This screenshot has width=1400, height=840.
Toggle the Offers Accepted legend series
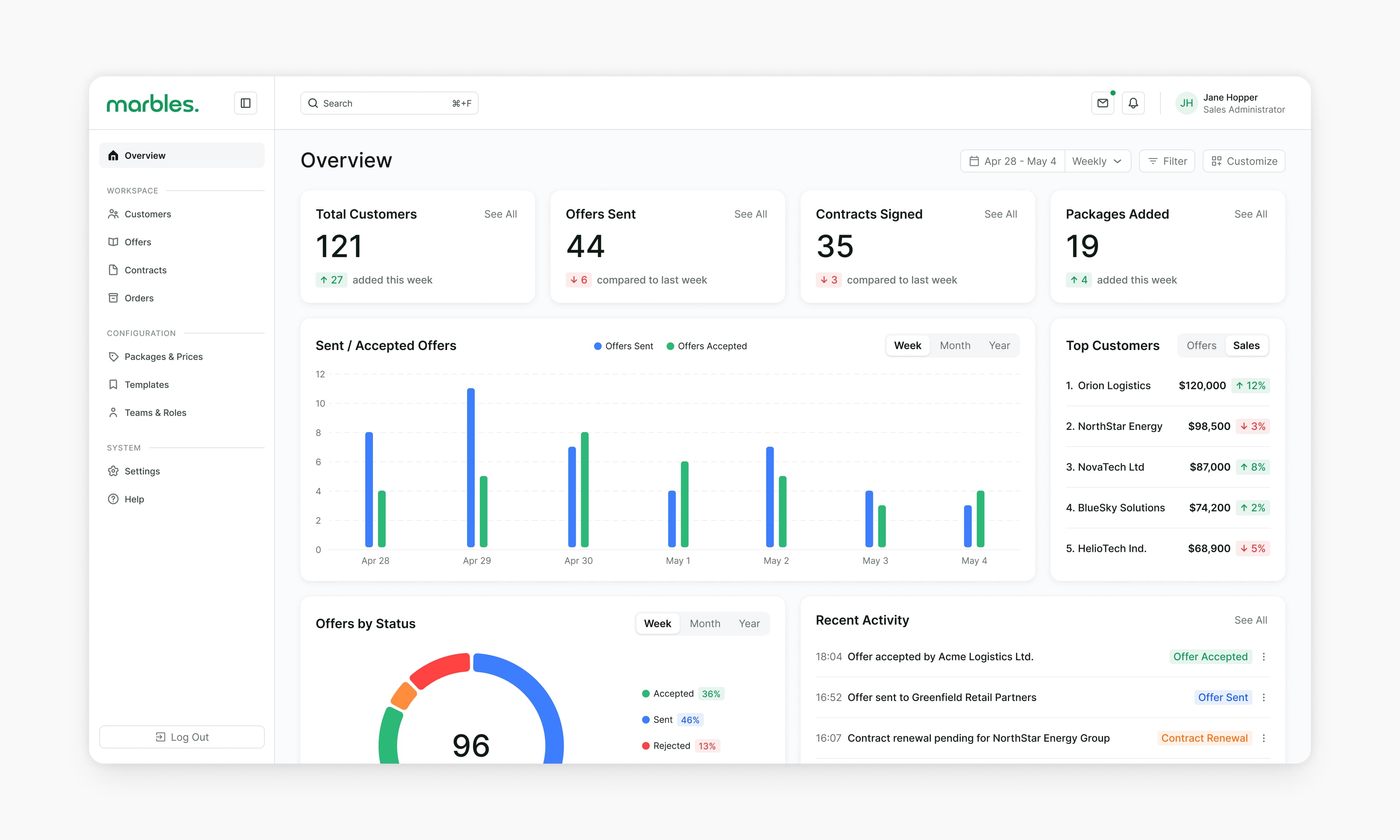[707, 346]
